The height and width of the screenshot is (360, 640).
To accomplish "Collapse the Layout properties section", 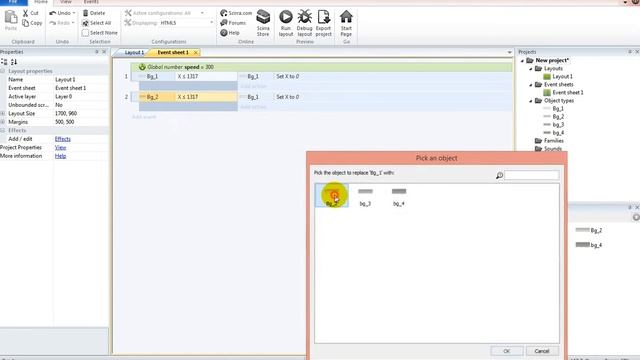I will (3, 71).
